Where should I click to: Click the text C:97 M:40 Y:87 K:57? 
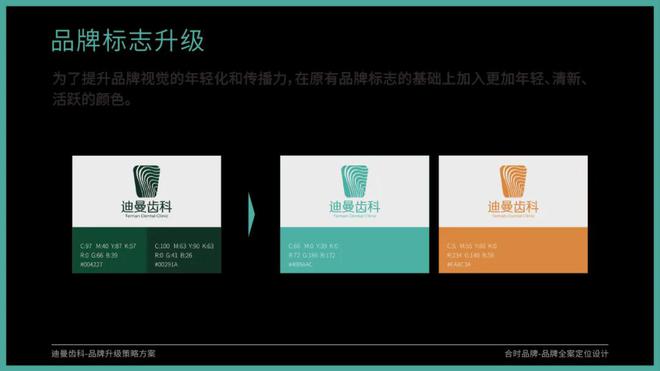108,246
